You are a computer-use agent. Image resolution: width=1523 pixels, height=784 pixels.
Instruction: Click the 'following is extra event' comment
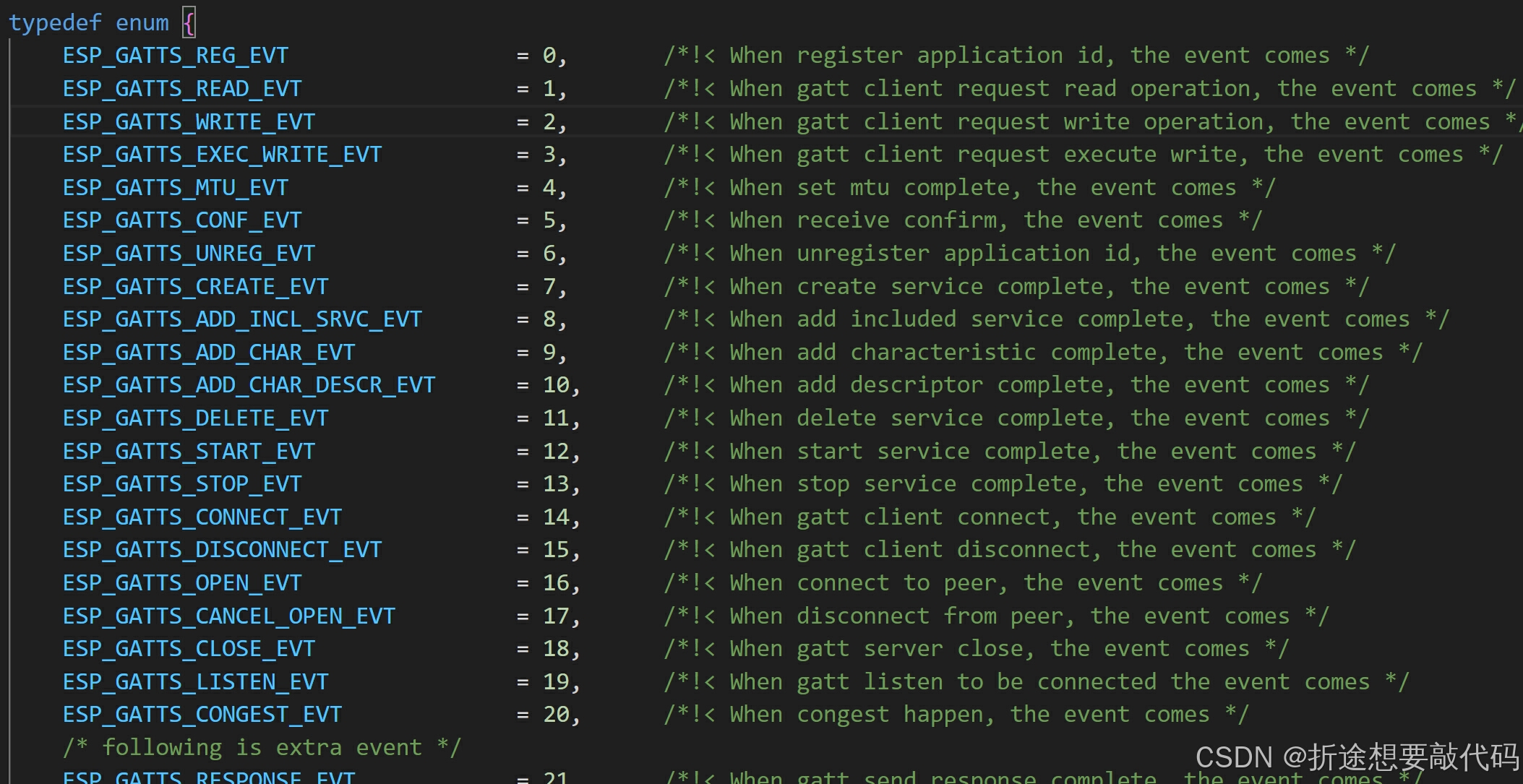[x=261, y=748]
